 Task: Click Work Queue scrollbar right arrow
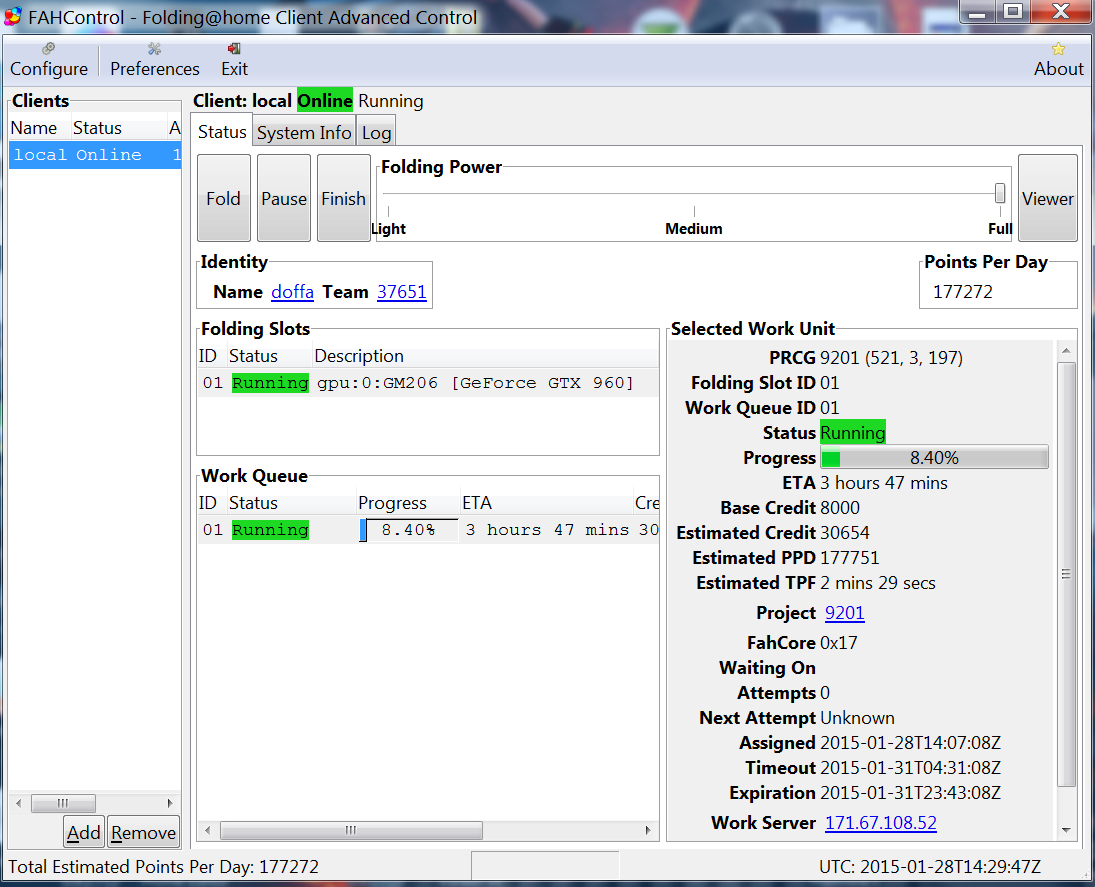coord(648,830)
